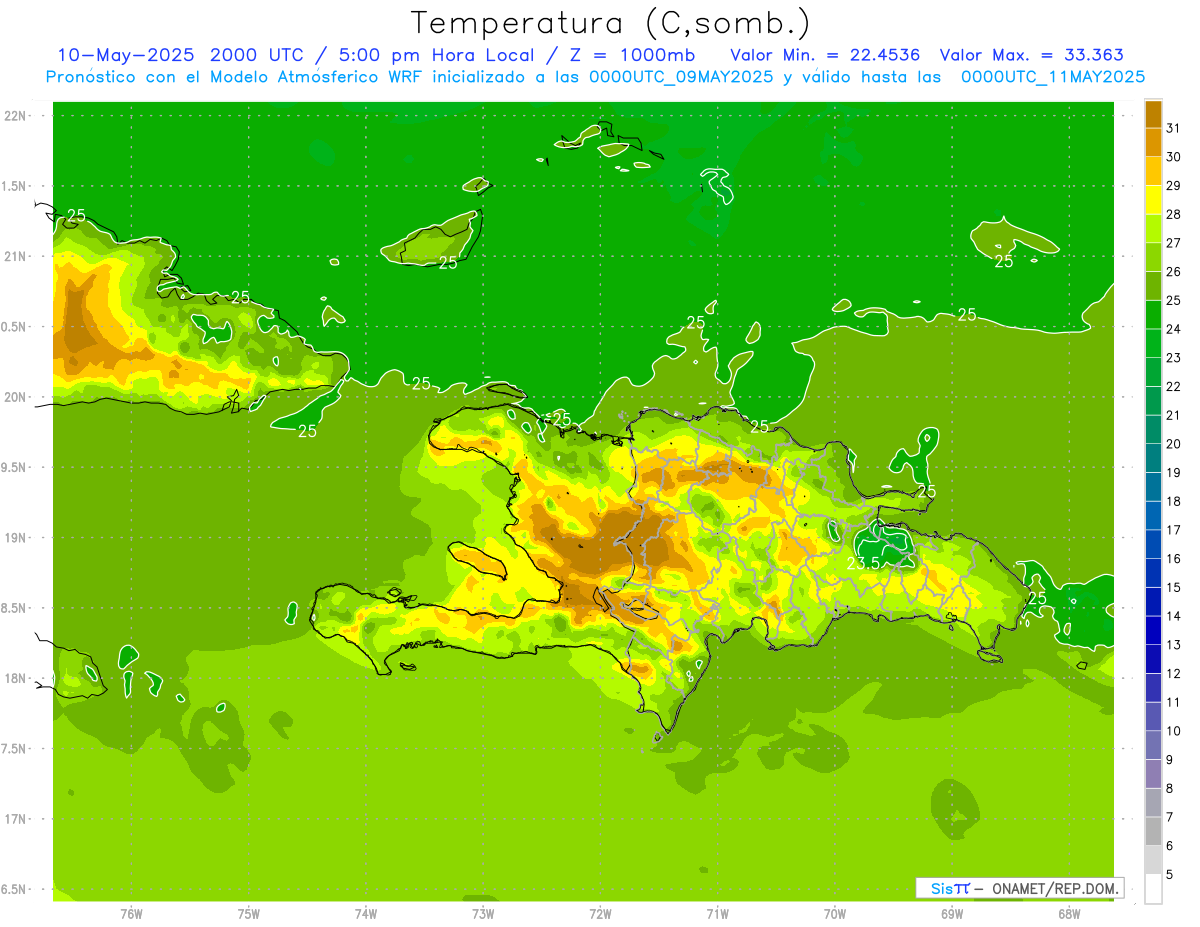Select 'Valor Max. = 33.363' value
The height and width of the screenshot is (927, 1200).
[x=1031, y=55]
